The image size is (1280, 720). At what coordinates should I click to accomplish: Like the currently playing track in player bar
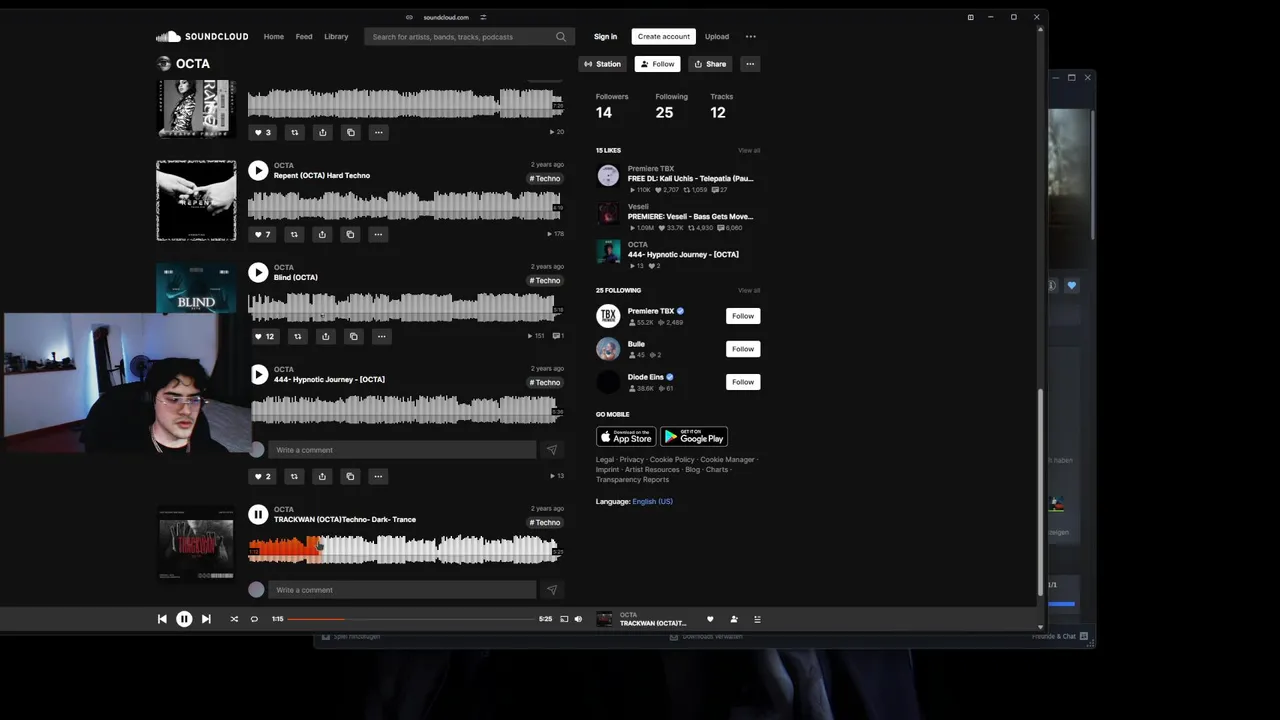(x=710, y=619)
